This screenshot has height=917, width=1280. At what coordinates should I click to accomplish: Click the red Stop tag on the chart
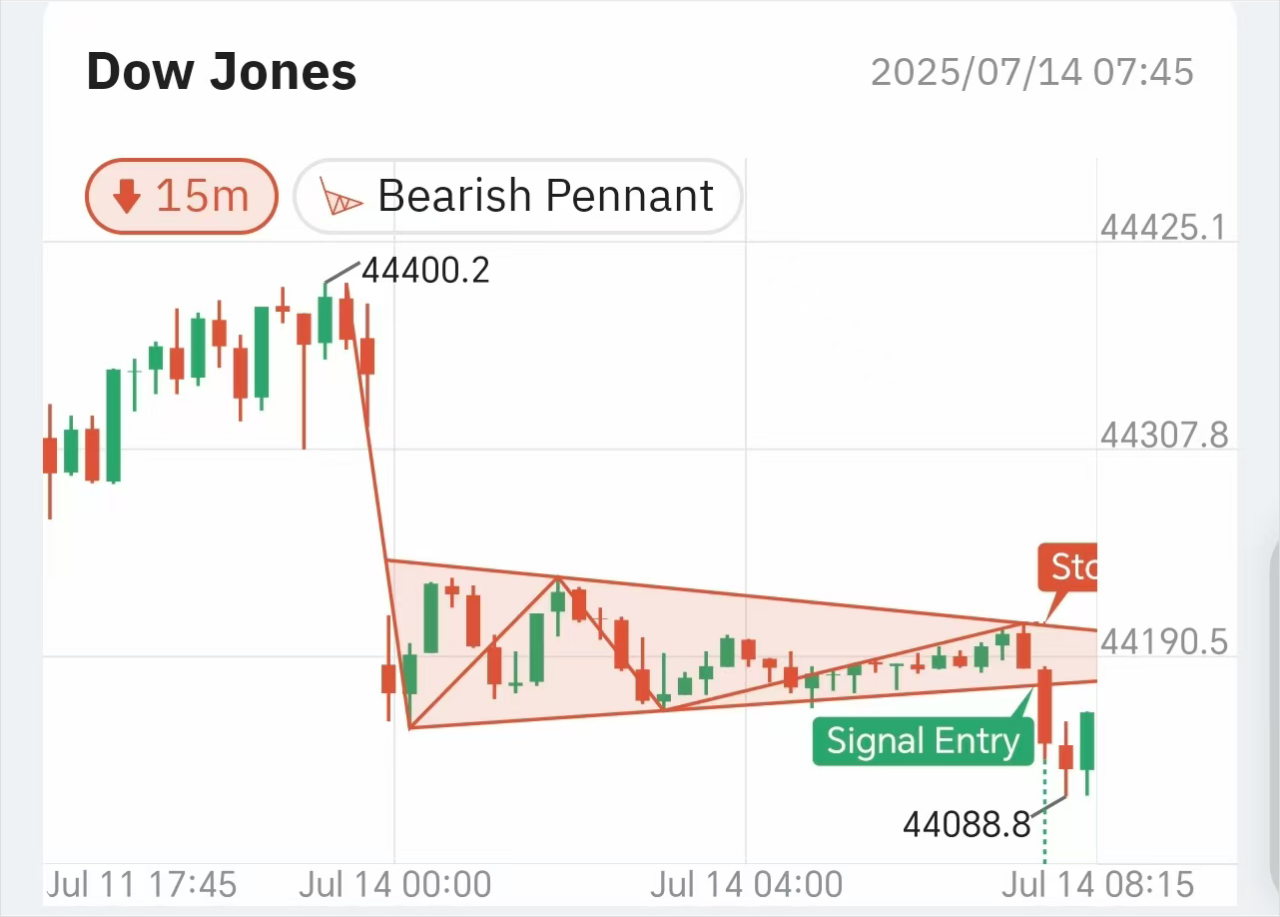tap(1068, 568)
